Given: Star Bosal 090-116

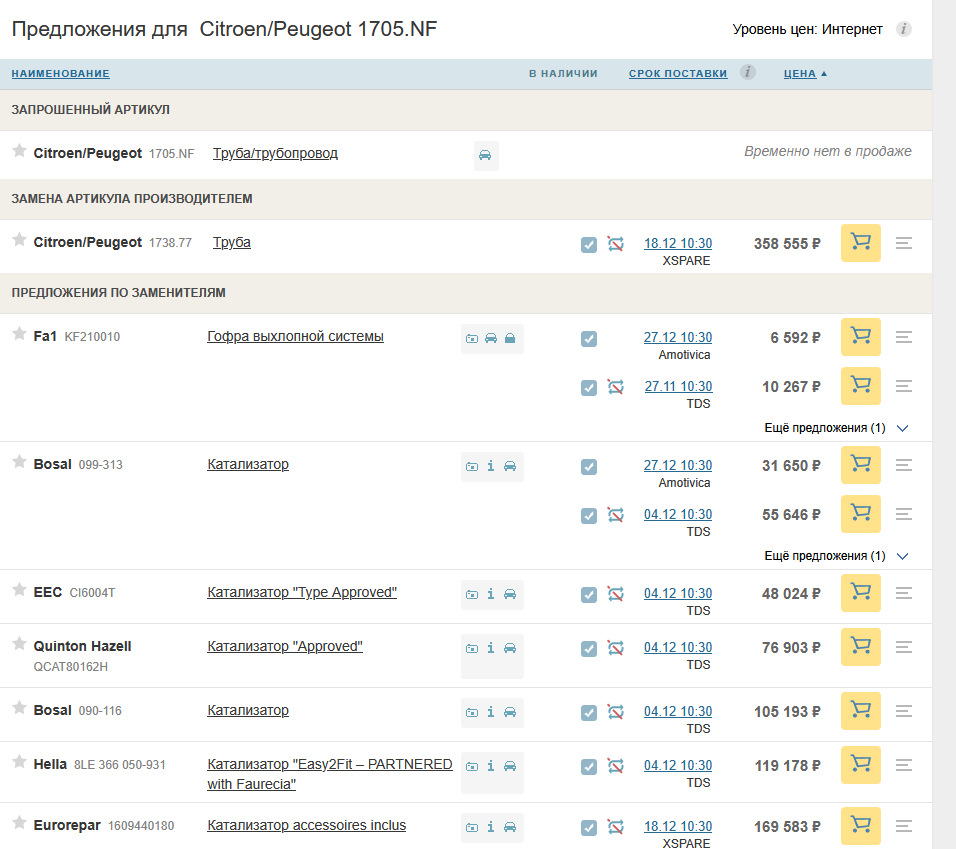Looking at the screenshot, I should pyautogui.click(x=20, y=707).
